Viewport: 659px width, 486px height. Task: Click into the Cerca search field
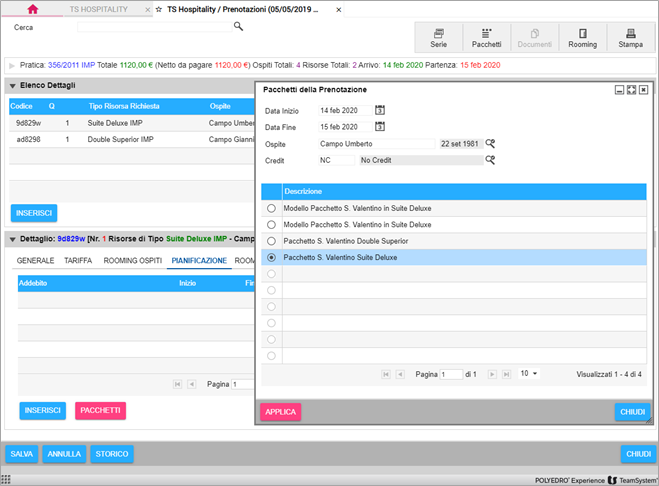[154, 26]
